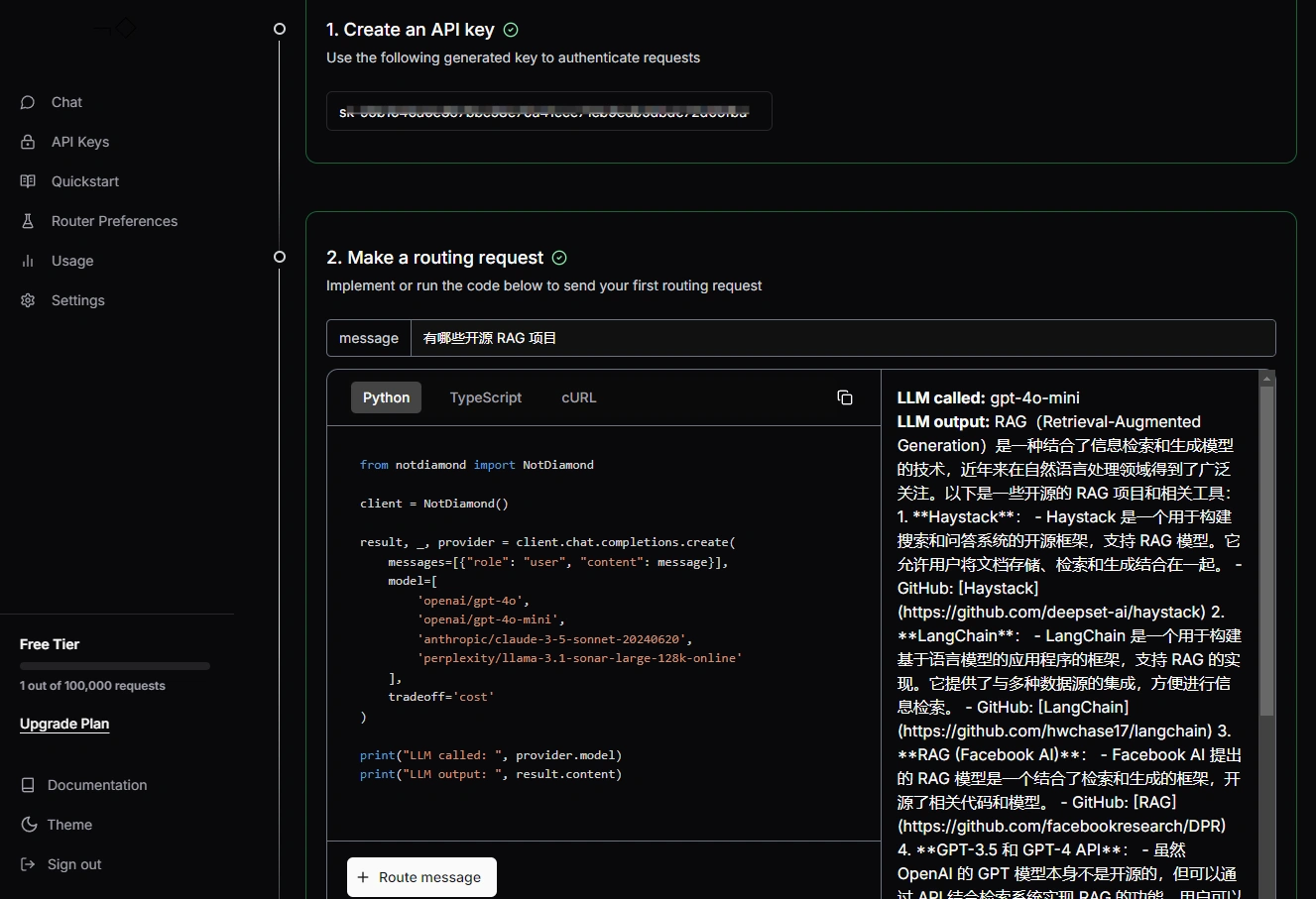Copy the code snippet with the copy icon
1316x899 pixels.
845,397
